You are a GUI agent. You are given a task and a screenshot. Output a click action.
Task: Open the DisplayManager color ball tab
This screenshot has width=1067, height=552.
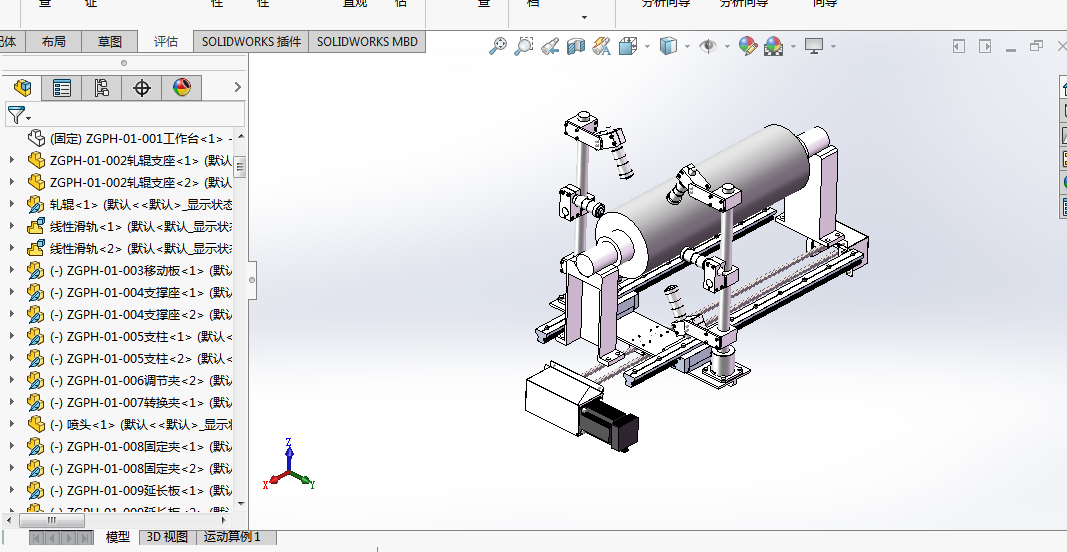pos(182,88)
